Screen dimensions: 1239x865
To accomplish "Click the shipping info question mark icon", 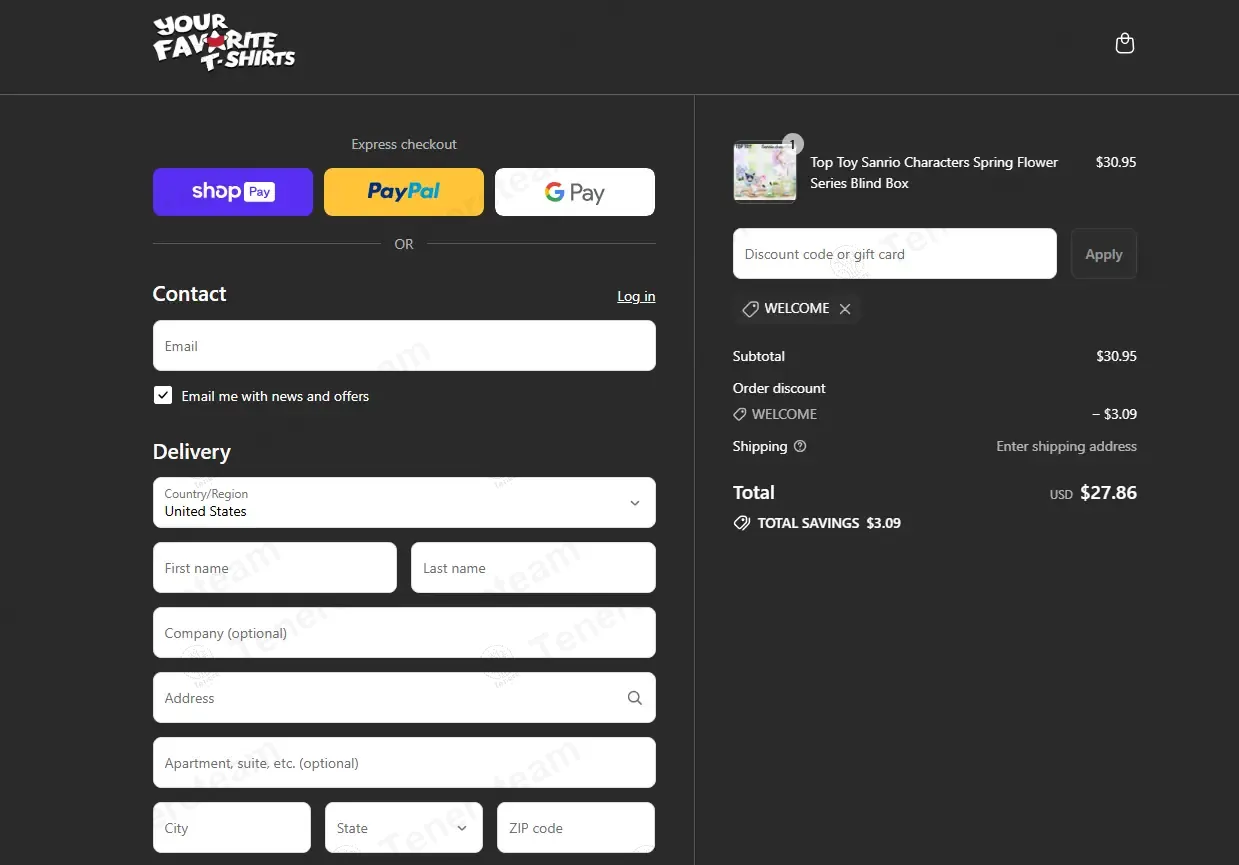I will pyautogui.click(x=800, y=447).
